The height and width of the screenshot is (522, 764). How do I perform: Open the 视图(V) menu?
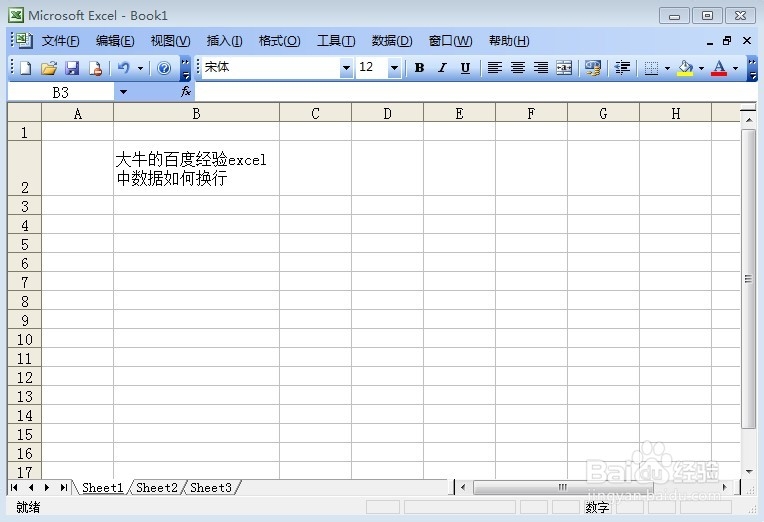pos(170,41)
